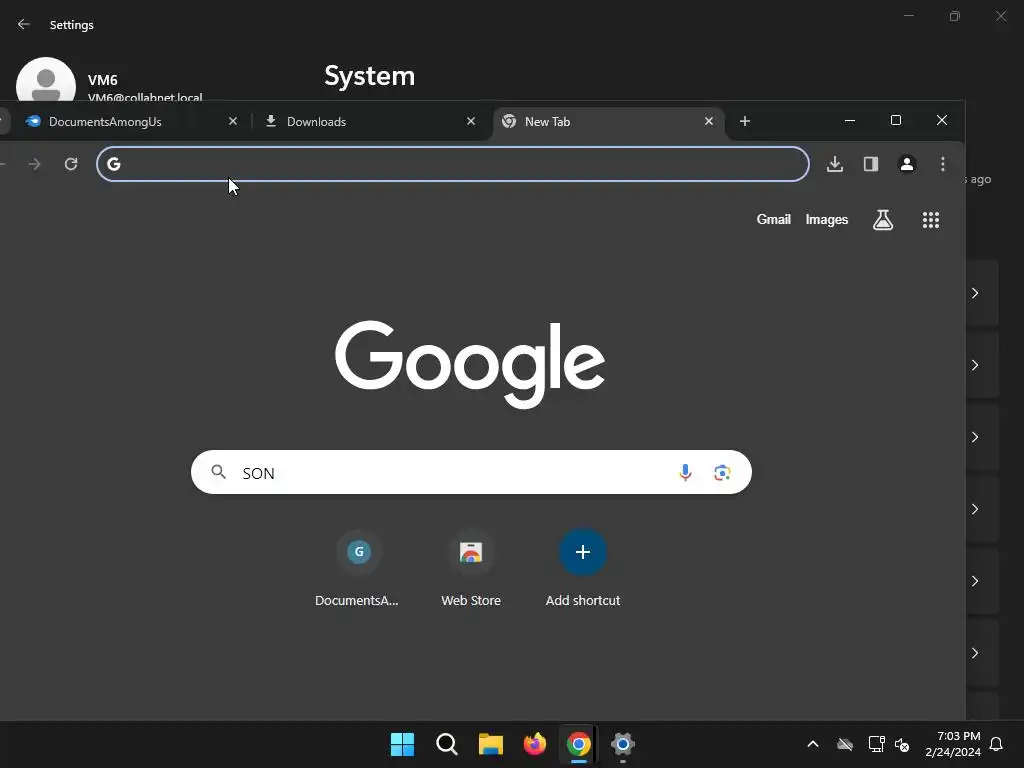Open File Explorer from the taskbar

point(490,744)
